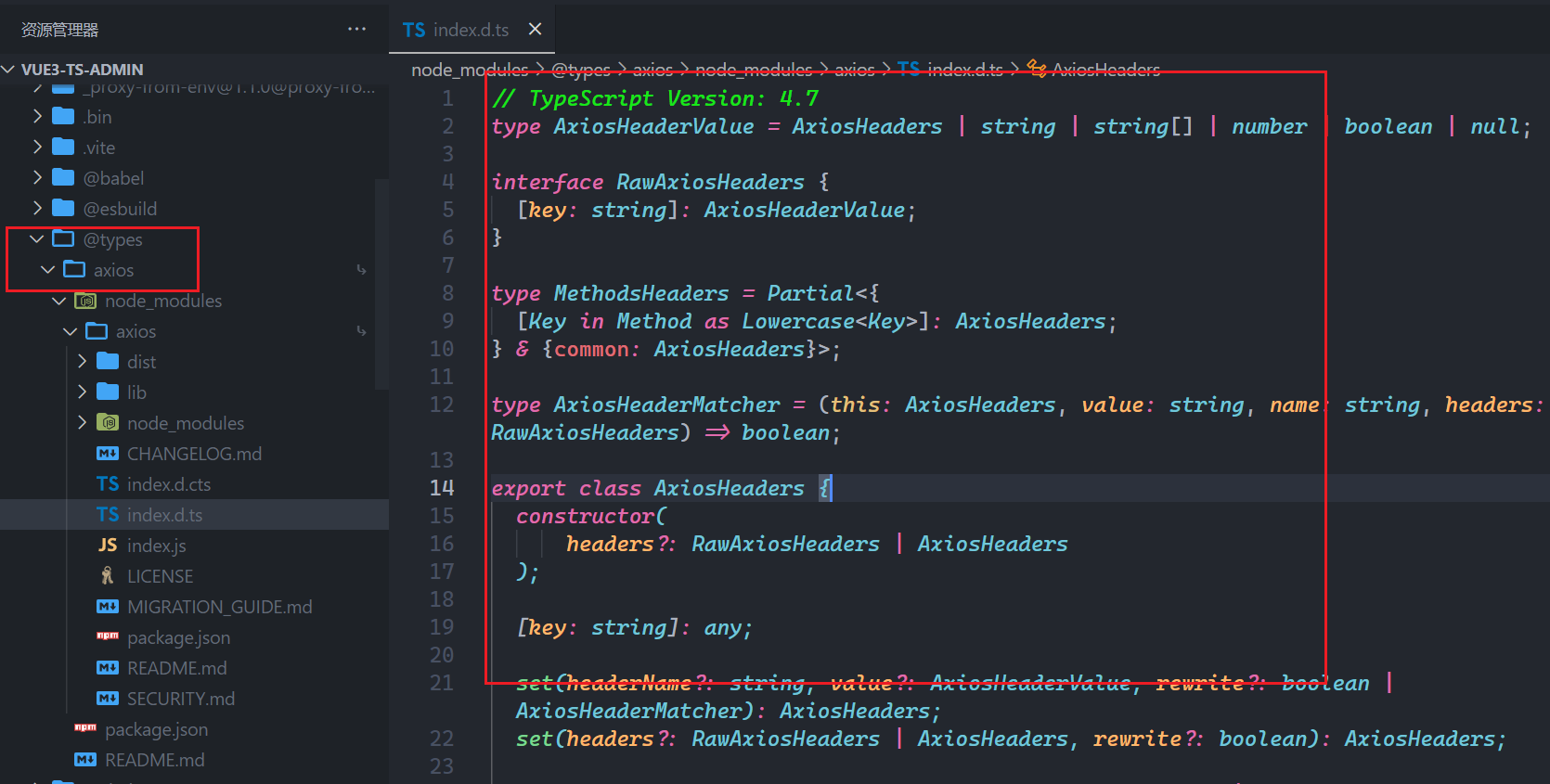Click the .bin folder icon
Viewport: 1550px width, 784px height.
point(63,116)
